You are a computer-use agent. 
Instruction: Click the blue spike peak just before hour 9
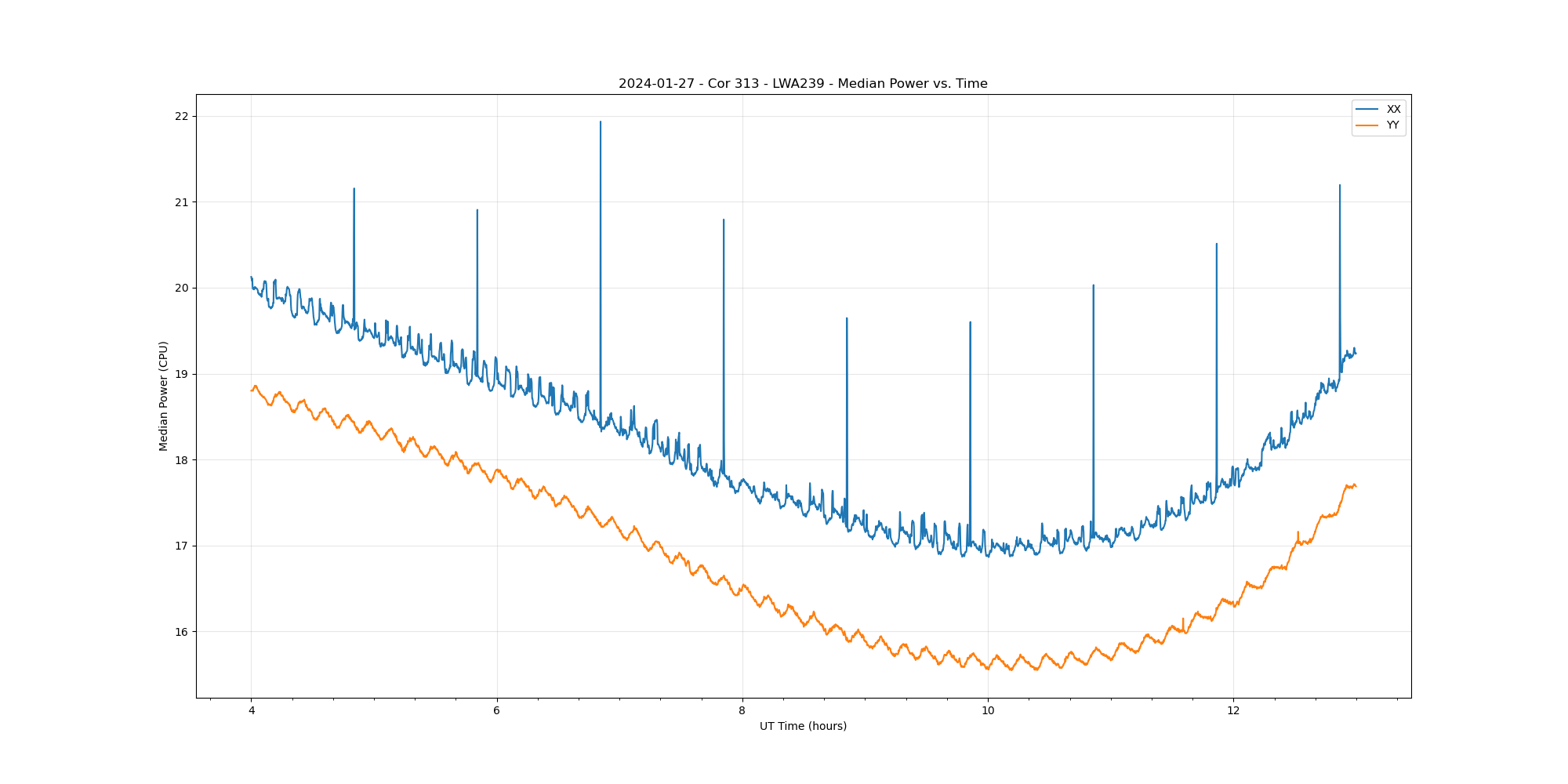847,318
